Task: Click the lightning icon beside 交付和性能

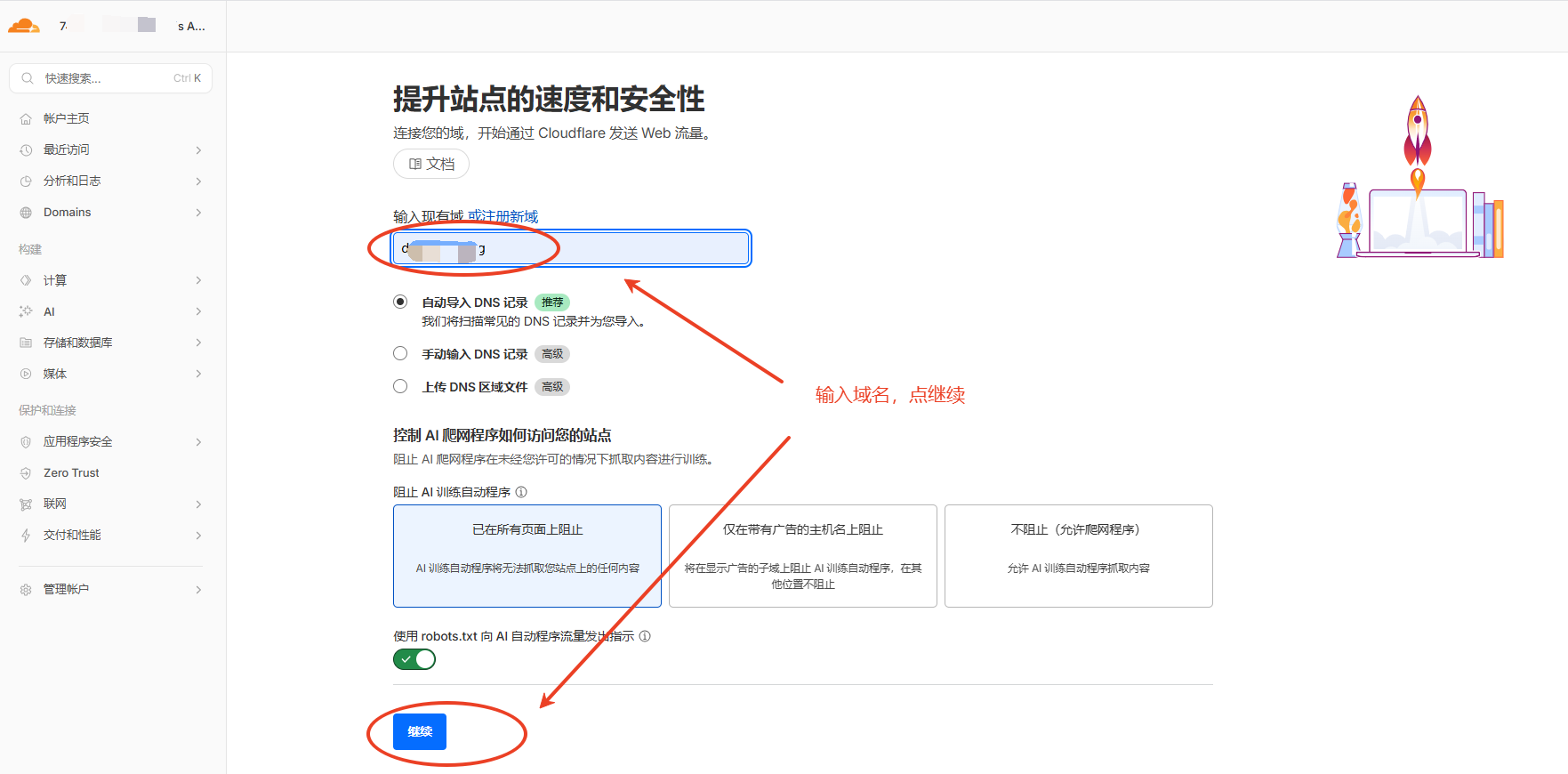Action: click(26, 536)
